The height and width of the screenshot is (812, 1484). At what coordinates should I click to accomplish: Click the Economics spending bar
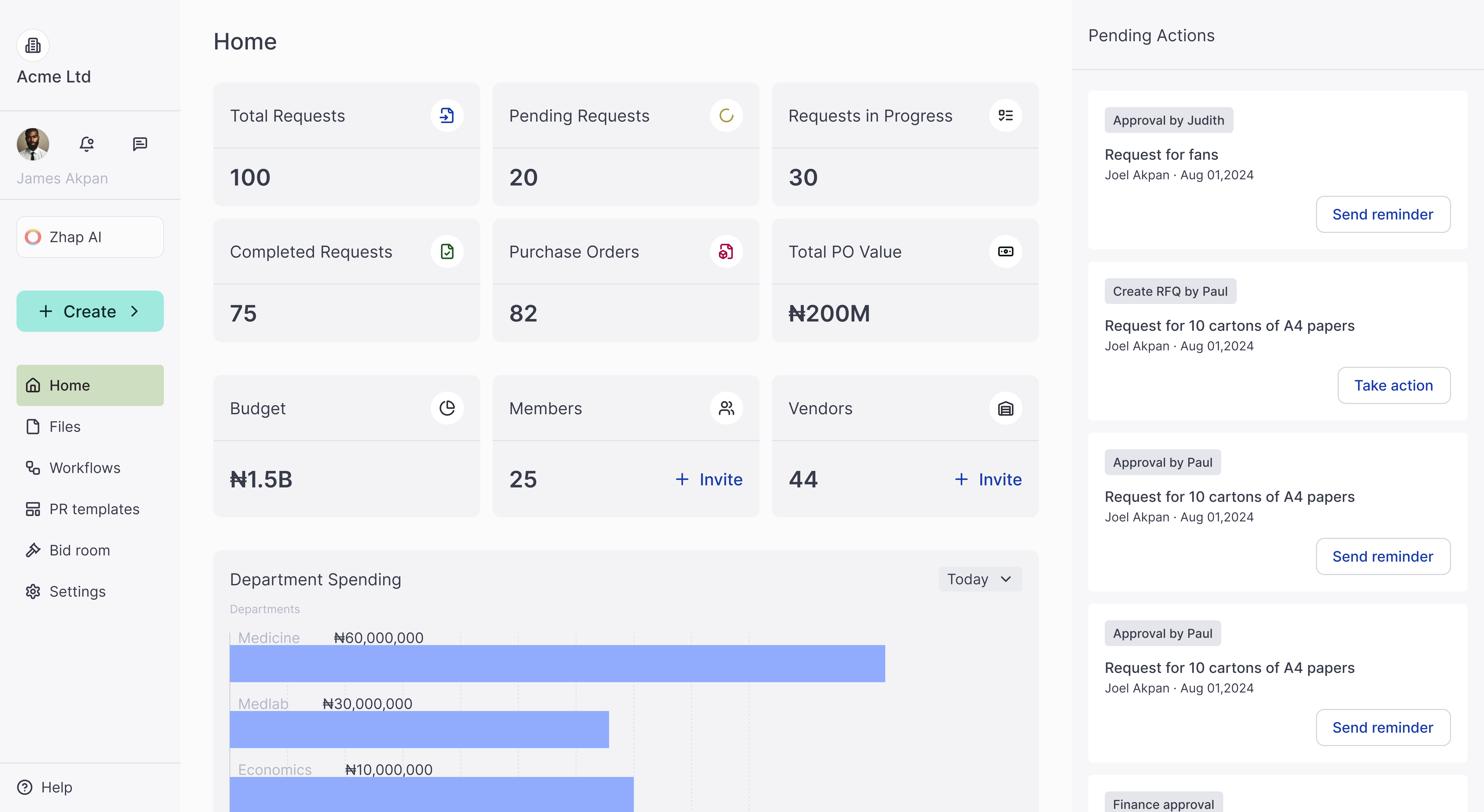(432, 794)
